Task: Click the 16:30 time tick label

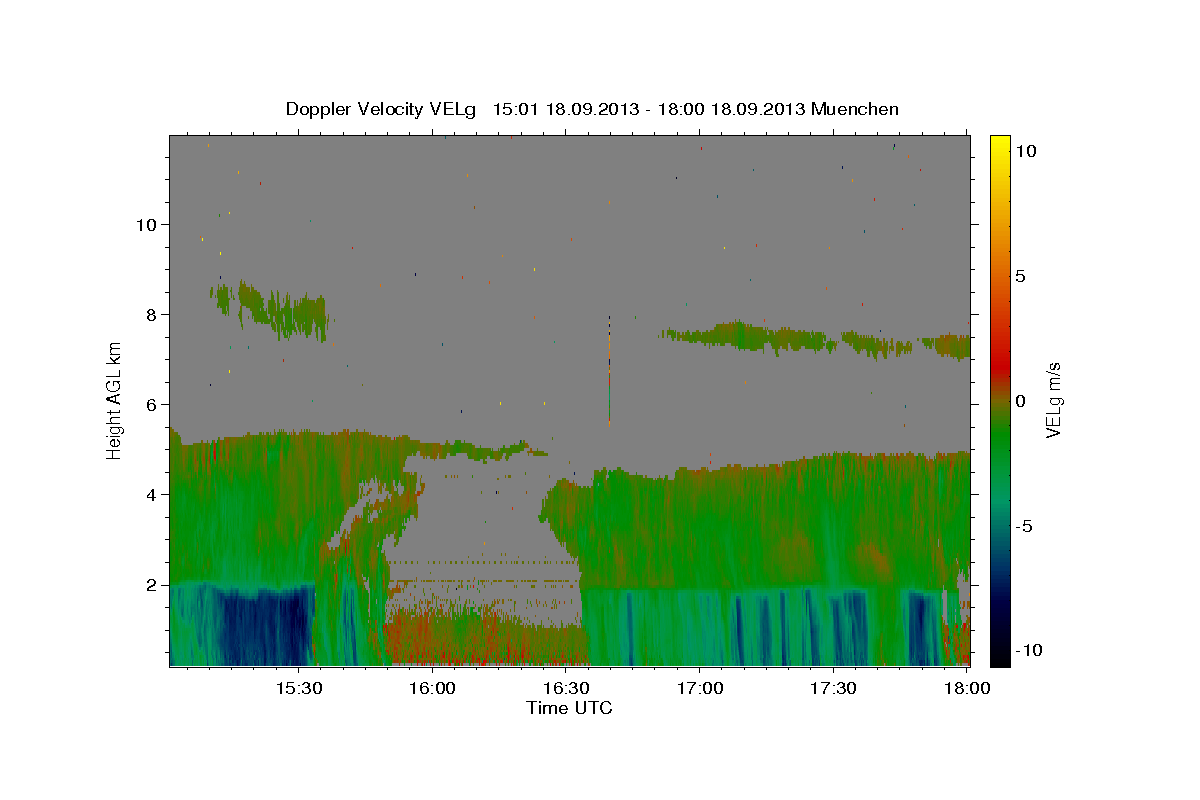Action: coord(566,689)
